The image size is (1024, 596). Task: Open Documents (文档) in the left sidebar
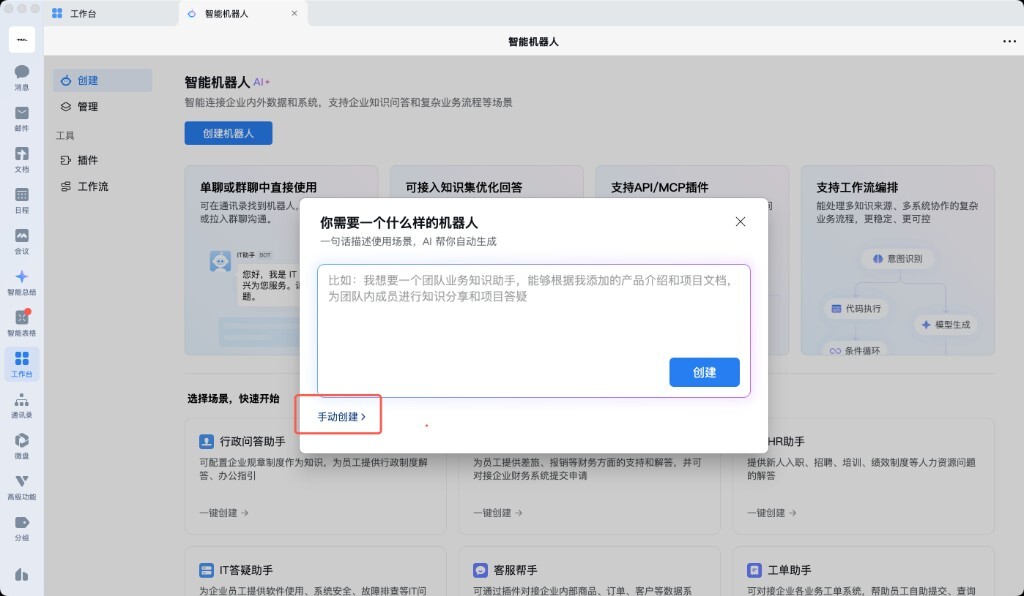[22, 158]
